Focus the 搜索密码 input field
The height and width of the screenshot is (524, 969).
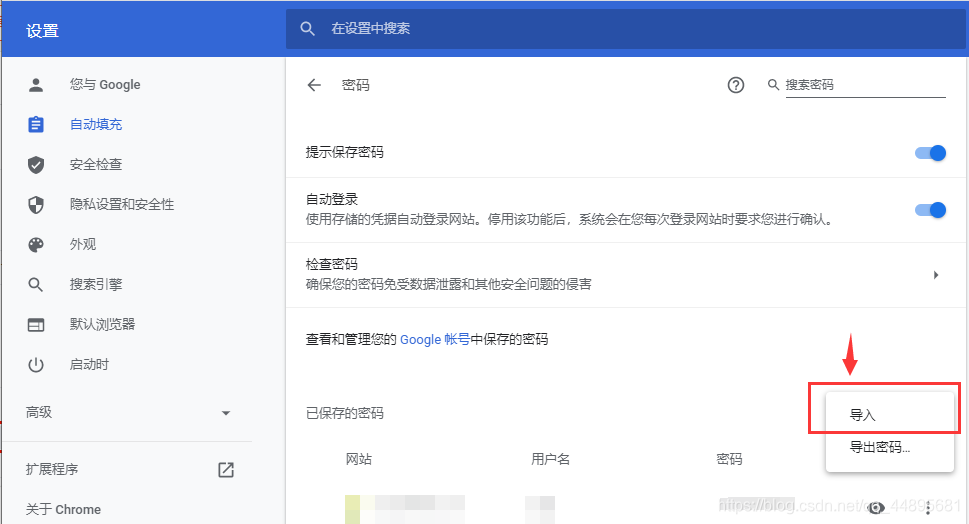coord(865,85)
